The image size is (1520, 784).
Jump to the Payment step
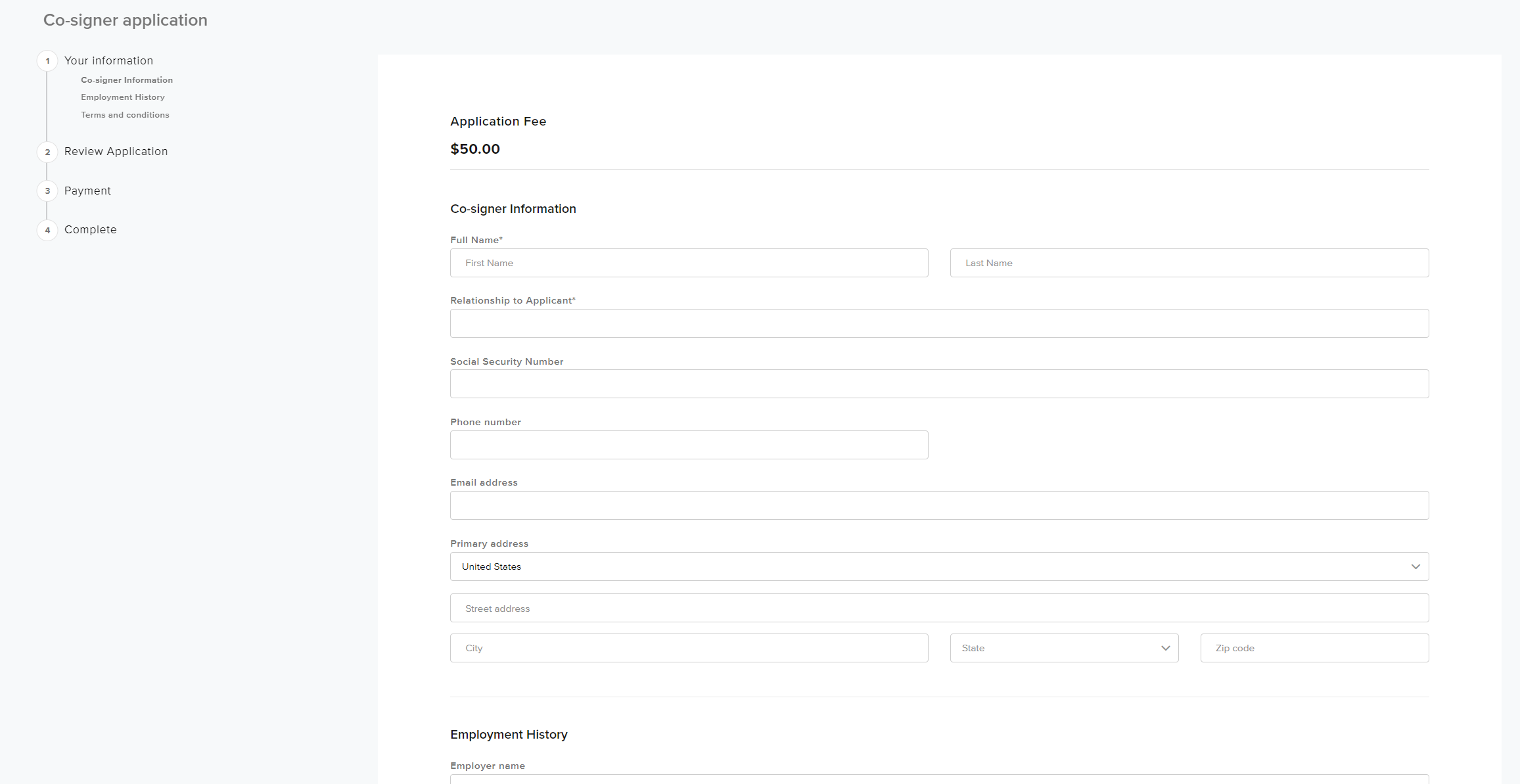tap(87, 191)
